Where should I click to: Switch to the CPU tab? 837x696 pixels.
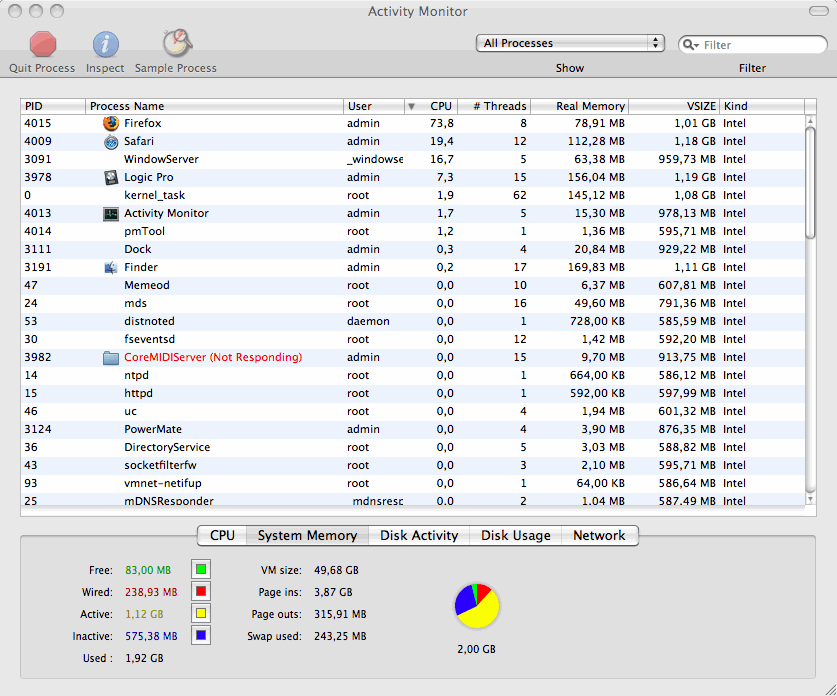pyautogui.click(x=222, y=535)
